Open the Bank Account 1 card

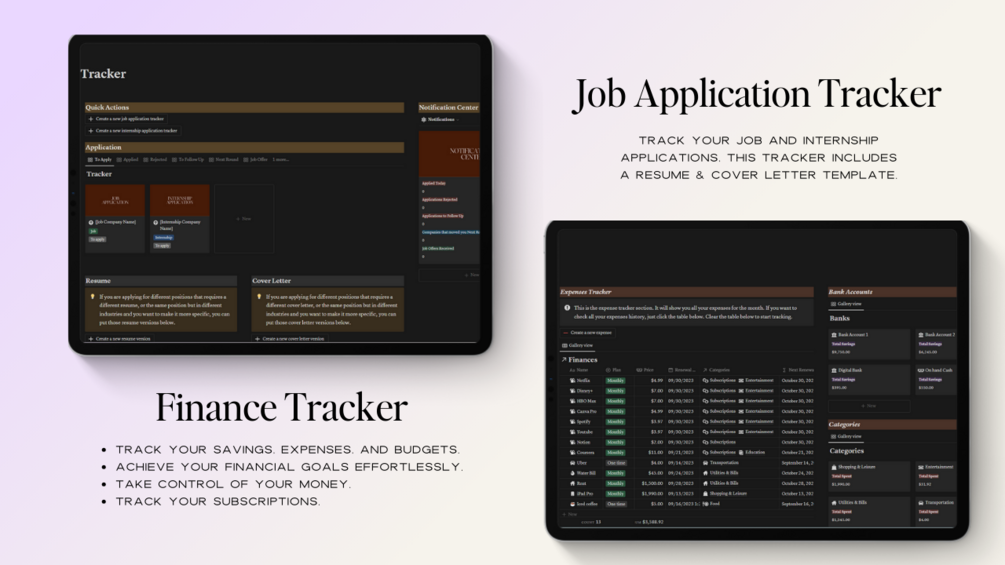[x=869, y=344]
